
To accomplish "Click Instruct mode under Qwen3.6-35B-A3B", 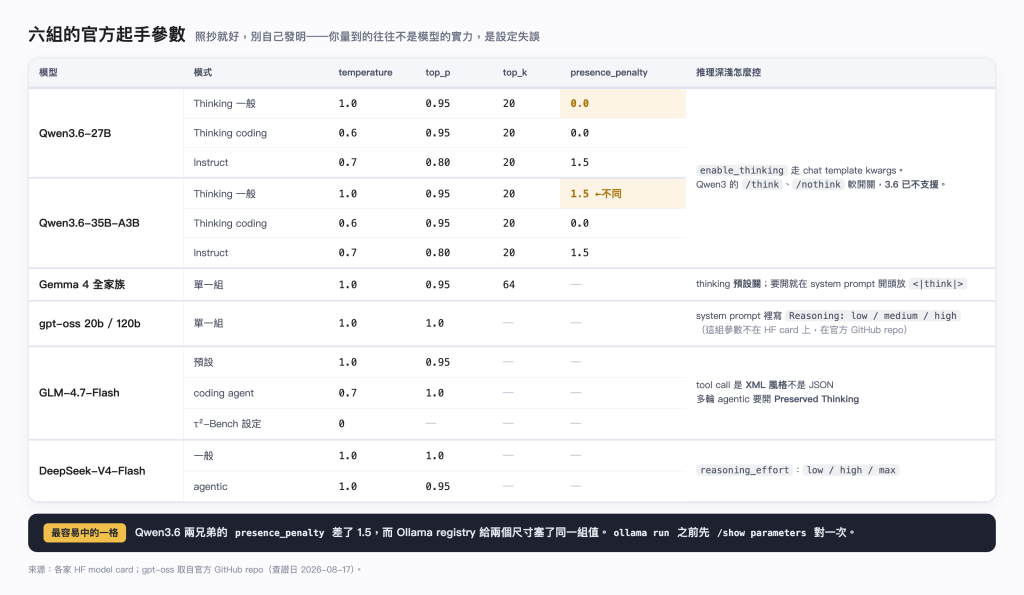I will pyautogui.click(x=211, y=253).
